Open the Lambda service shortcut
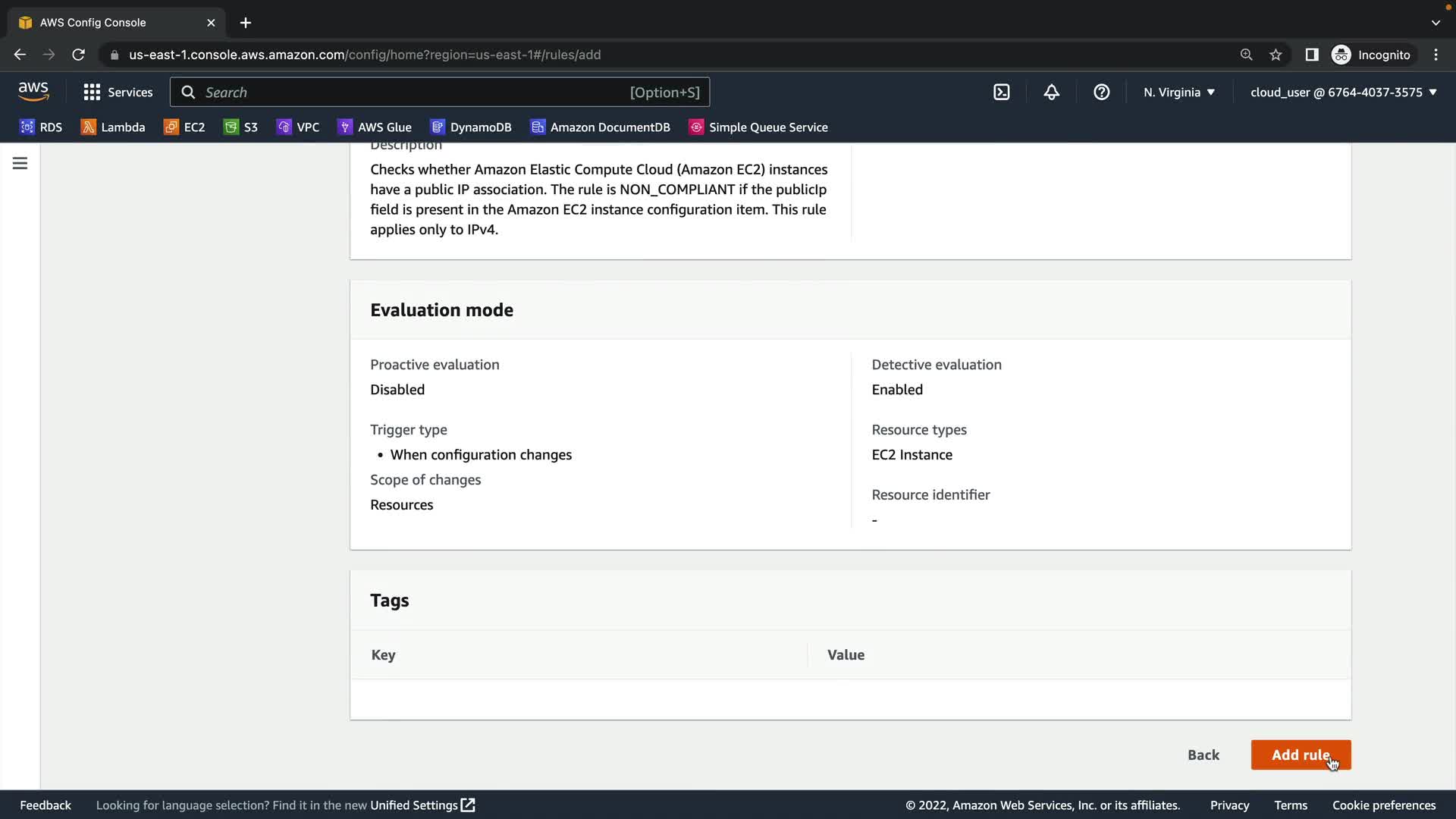 113,127
